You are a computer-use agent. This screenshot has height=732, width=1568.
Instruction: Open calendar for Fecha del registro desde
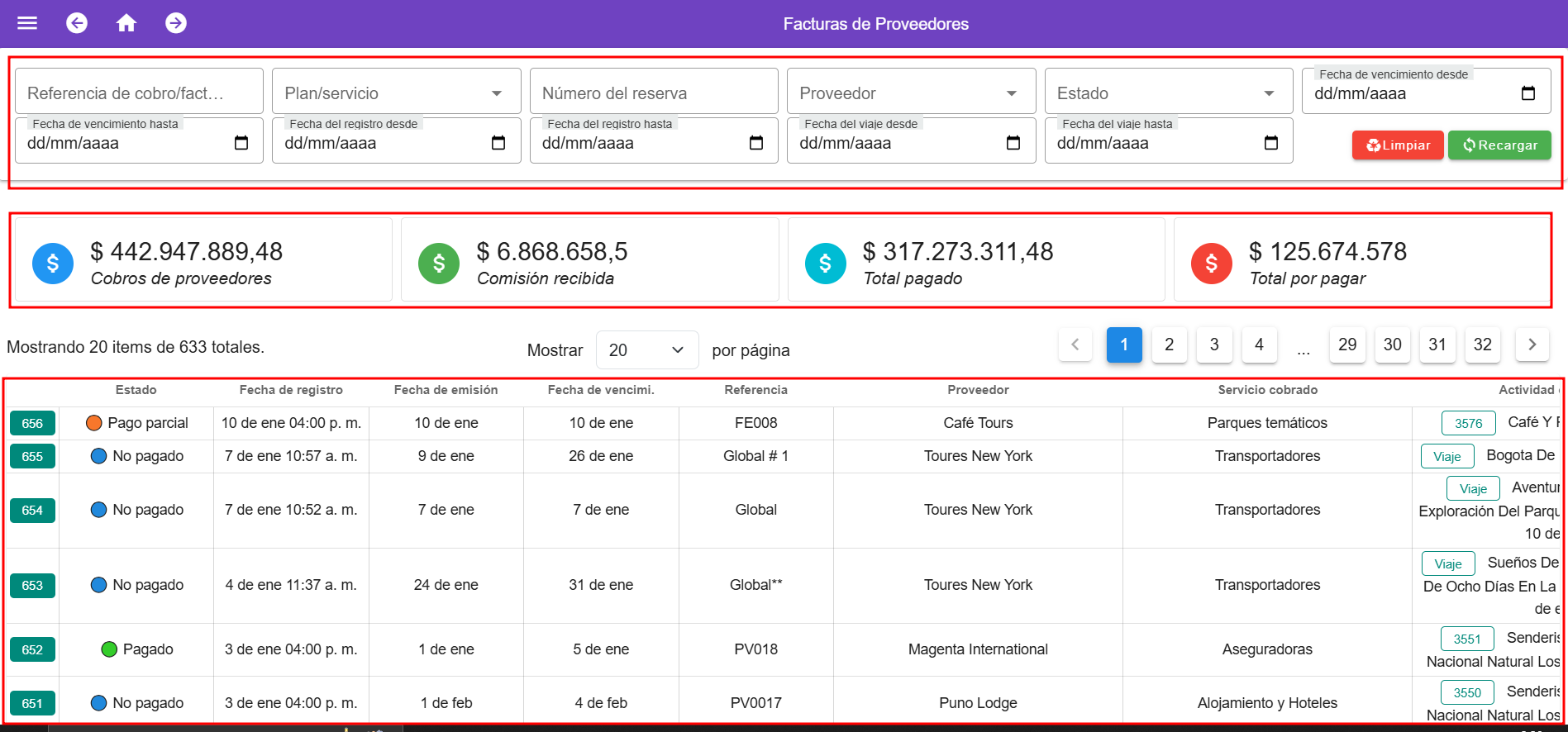click(498, 143)
